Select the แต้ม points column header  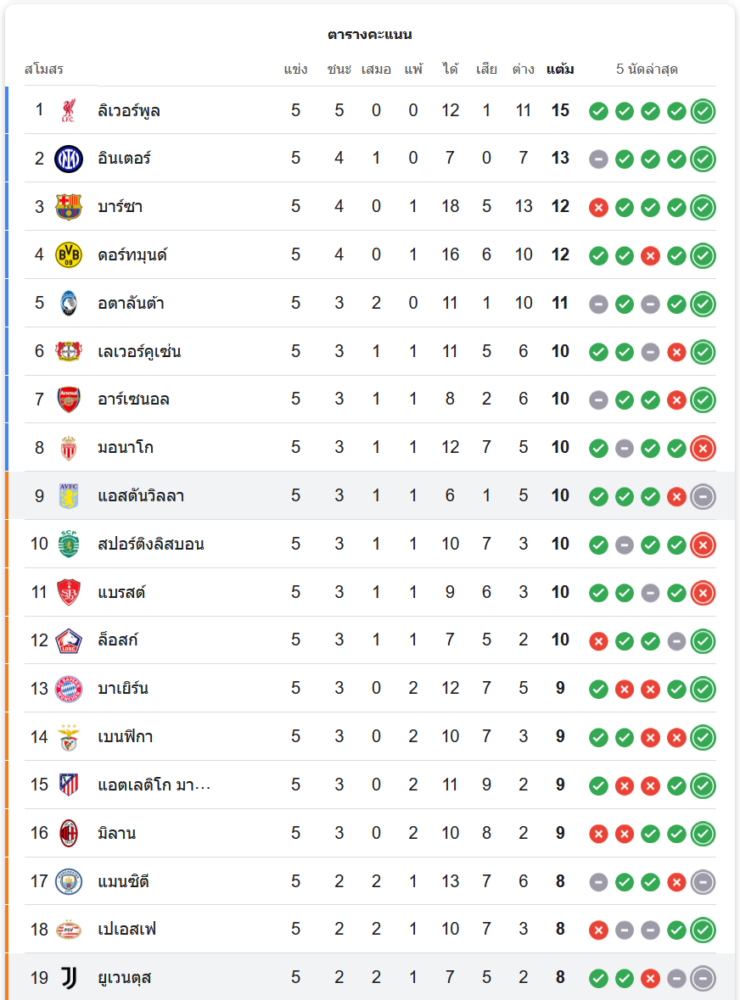coord(560,69)
